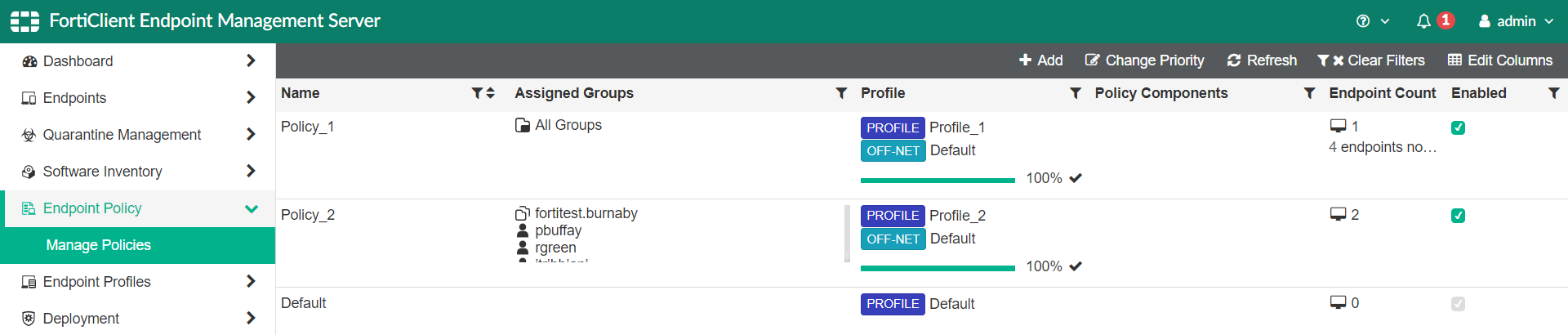Click the Default policy enabled checkbox

click(x=1458, y=304)
